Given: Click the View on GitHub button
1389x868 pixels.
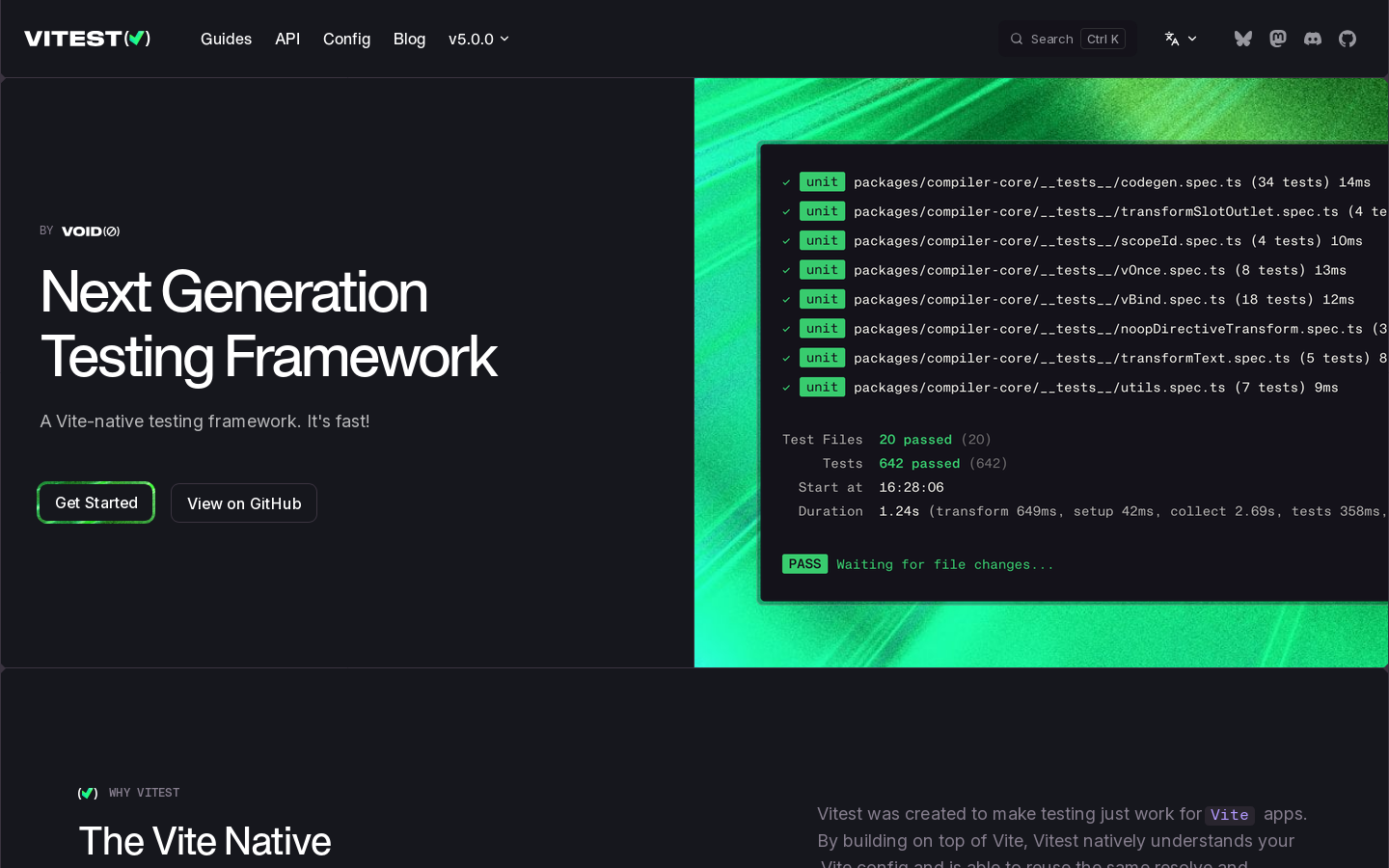Looking at the screenshot, I should click(x=244, y=503).
